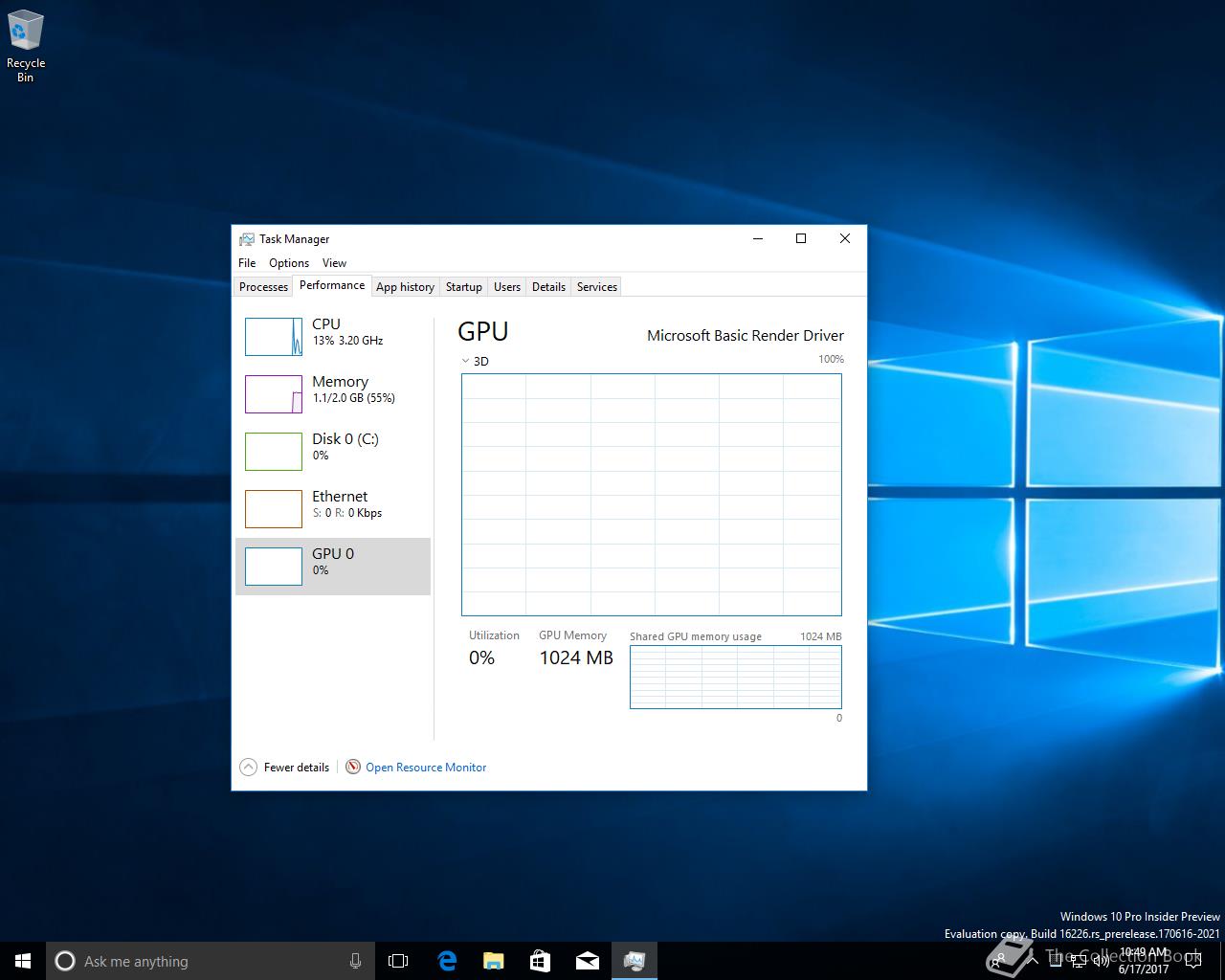
Task: Click the Task Manager title bar icon
Action: [x=247, y=239]
